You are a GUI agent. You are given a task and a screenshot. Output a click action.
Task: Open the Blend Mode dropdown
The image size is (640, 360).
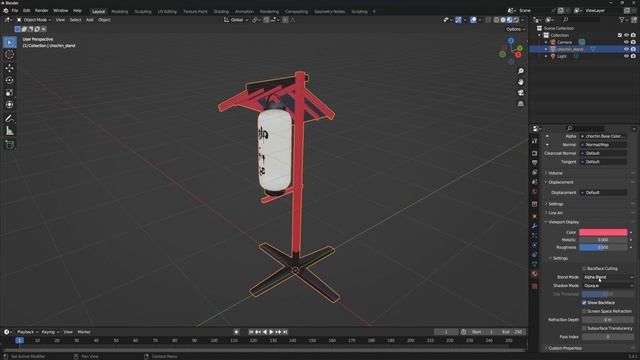608,277
